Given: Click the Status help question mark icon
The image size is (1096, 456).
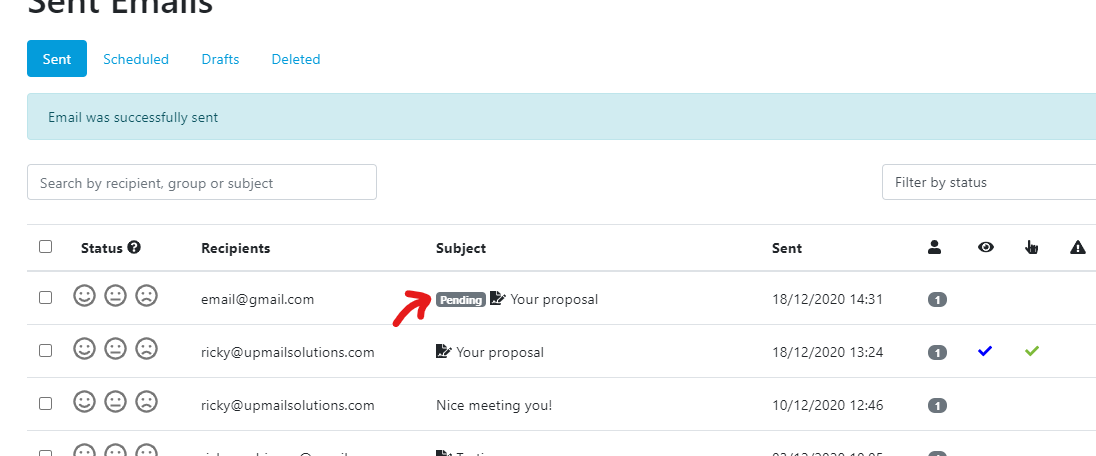Looking at the screenshot, I should click(x=134, y=247).
